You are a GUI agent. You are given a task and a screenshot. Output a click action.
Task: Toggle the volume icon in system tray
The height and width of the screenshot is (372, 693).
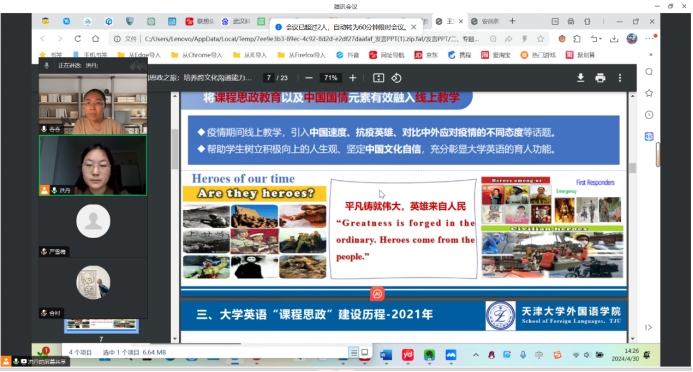coord(586,355)
